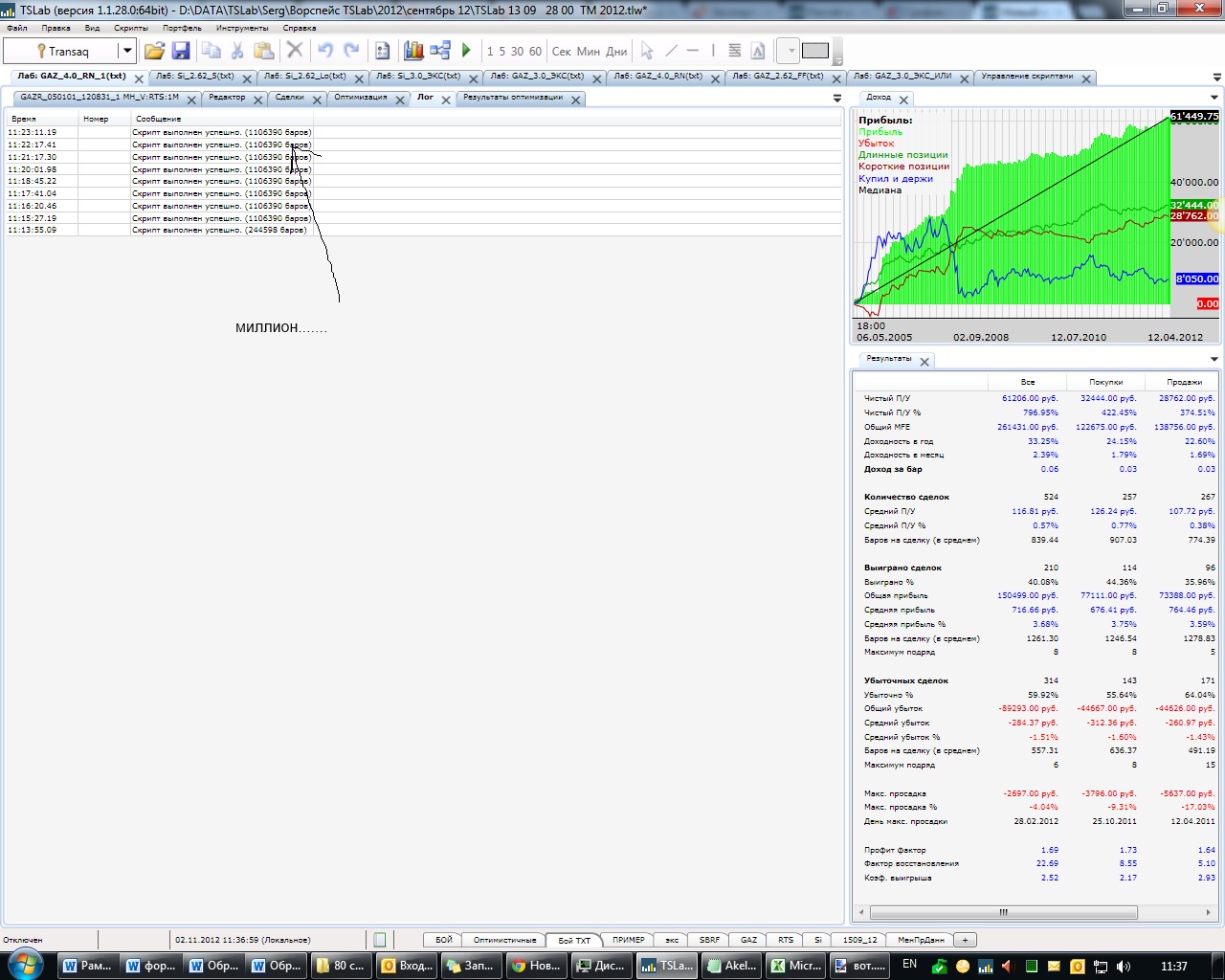
Task: Switch to МенПрДанн workspace tab
Action: [x=921, y=940]
